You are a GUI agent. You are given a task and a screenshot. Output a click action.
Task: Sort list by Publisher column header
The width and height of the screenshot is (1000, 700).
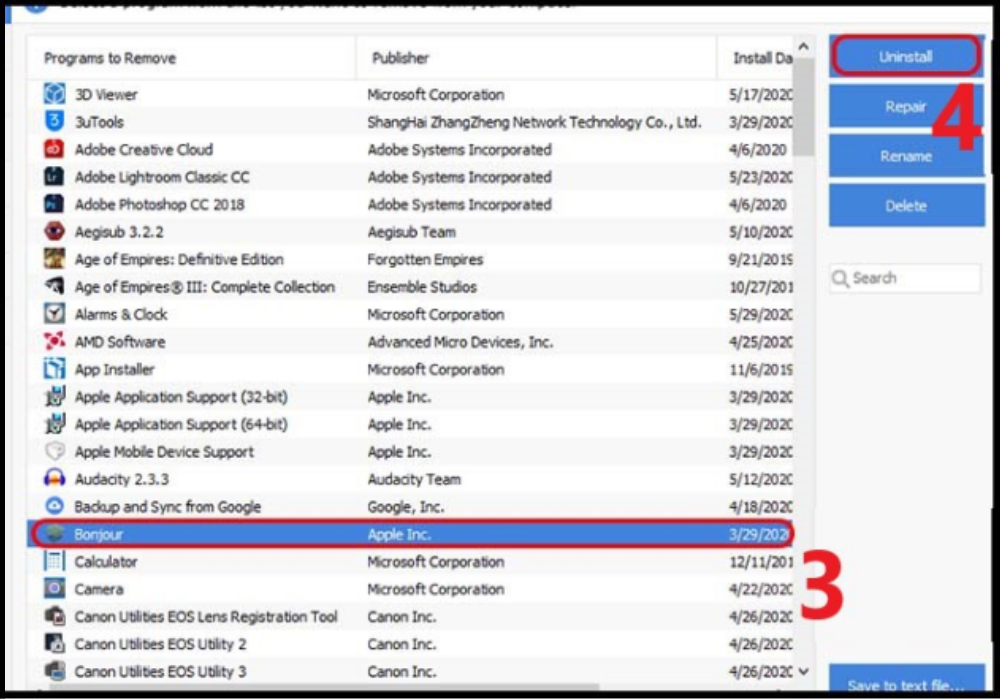click(536, 58)
